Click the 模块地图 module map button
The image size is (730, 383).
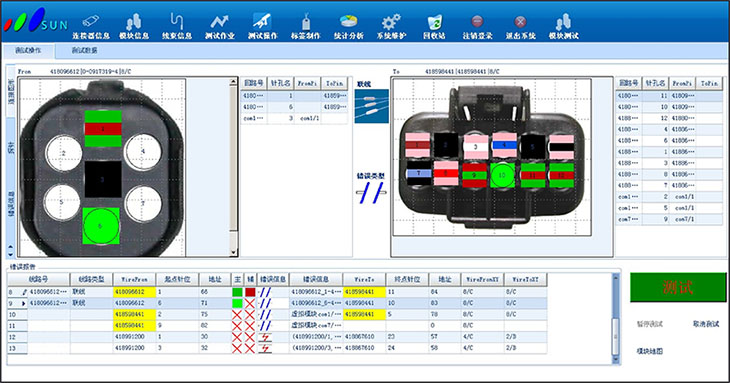[x=649, y=351]
